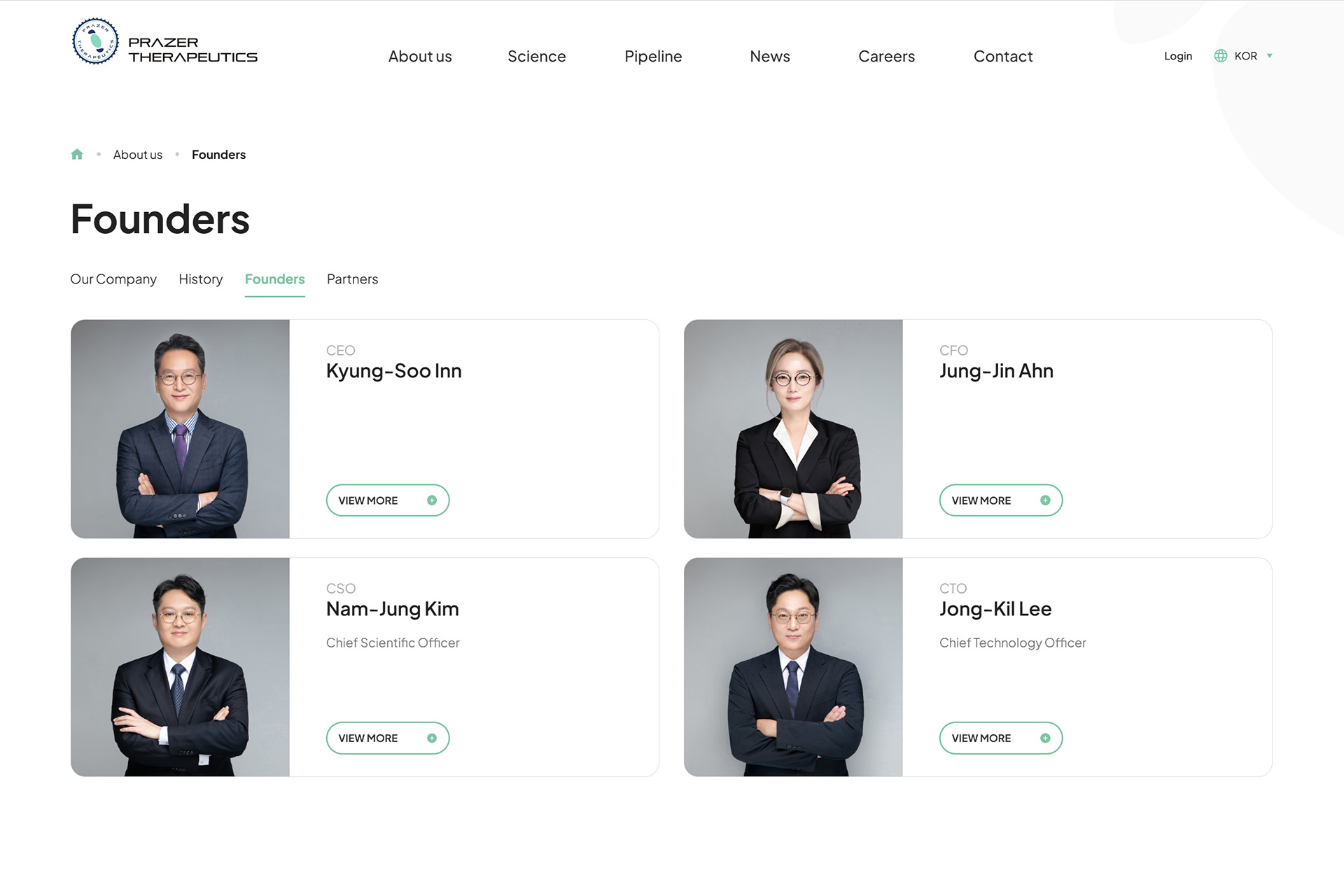Image resolution: width=1344 pixels, height=896 pixels.
Task: Switch to the Partners tab
Action: point(352,279)
